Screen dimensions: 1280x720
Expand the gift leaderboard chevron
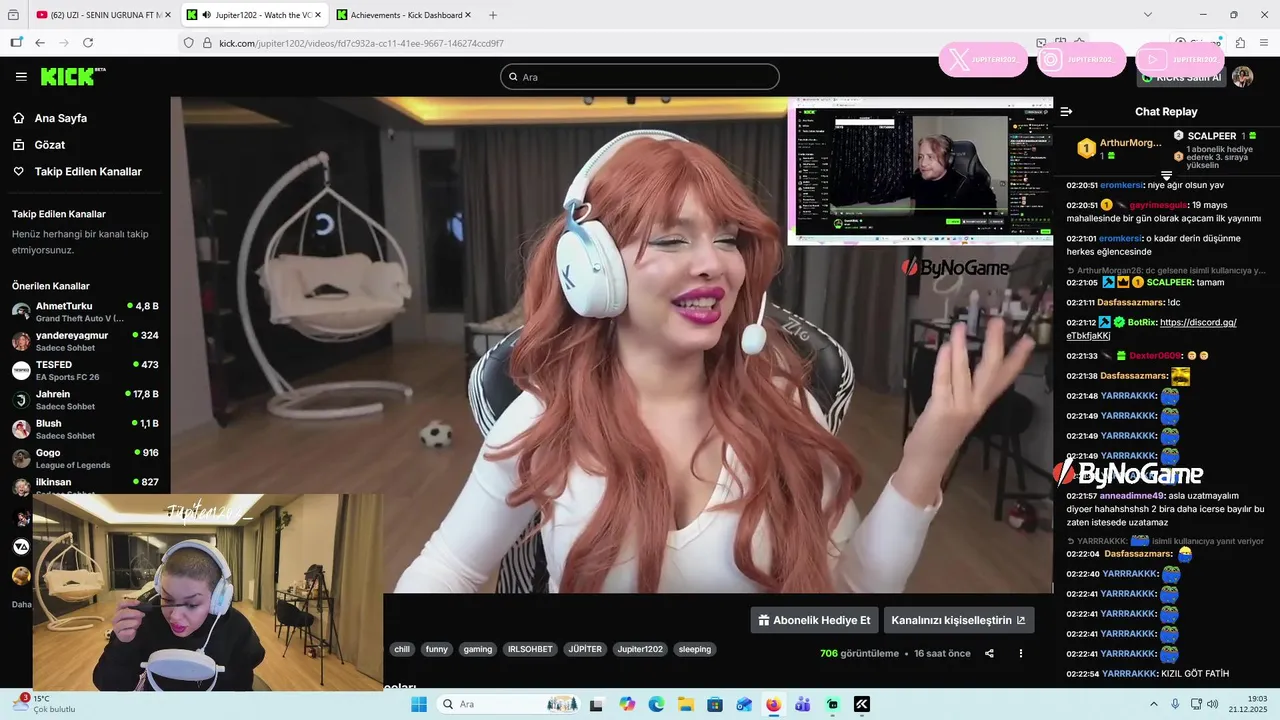coord(1166,175)
